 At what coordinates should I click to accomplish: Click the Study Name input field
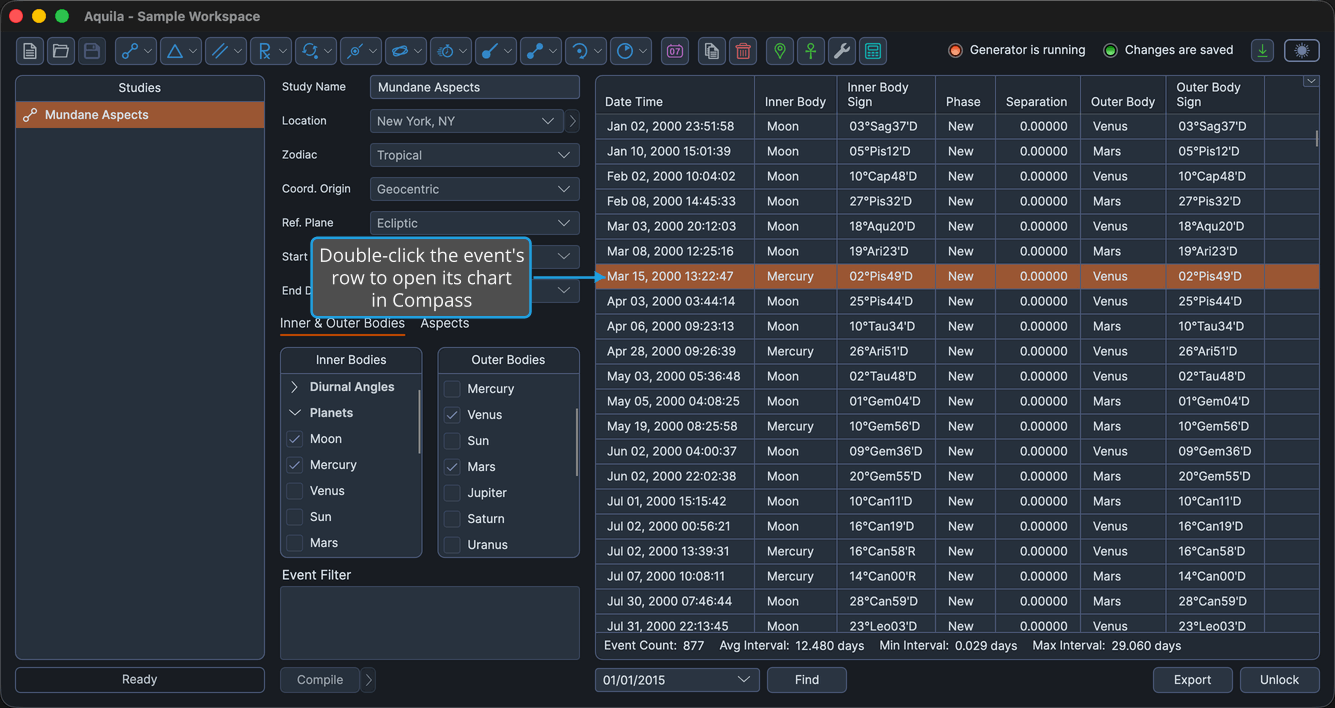pos(475,87)
